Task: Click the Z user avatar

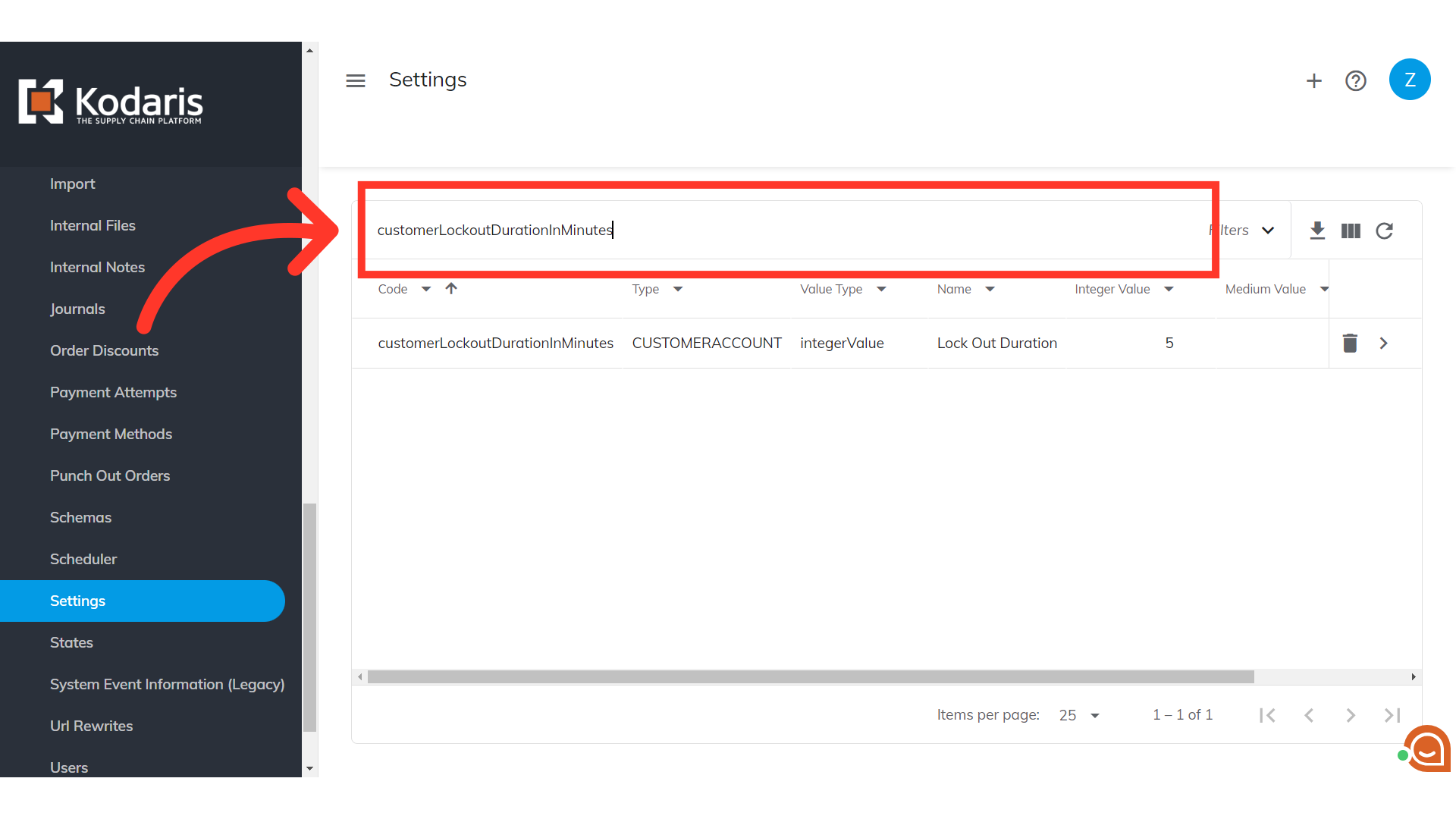Action: [x=1410, y=80]
